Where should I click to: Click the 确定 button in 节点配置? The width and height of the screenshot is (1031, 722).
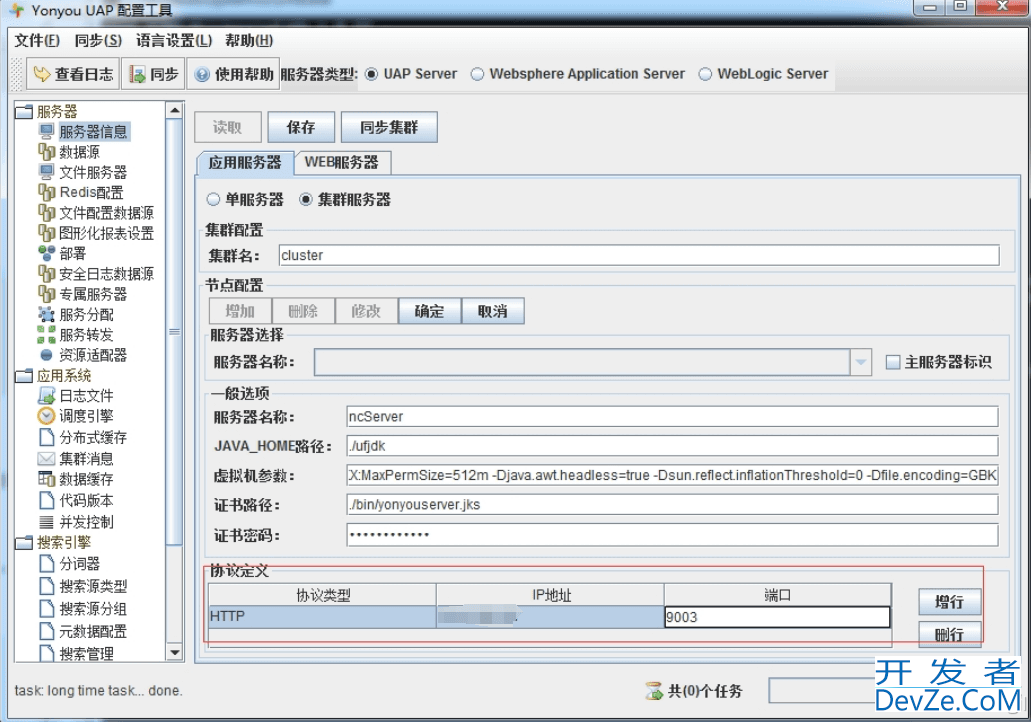point(429,311)
